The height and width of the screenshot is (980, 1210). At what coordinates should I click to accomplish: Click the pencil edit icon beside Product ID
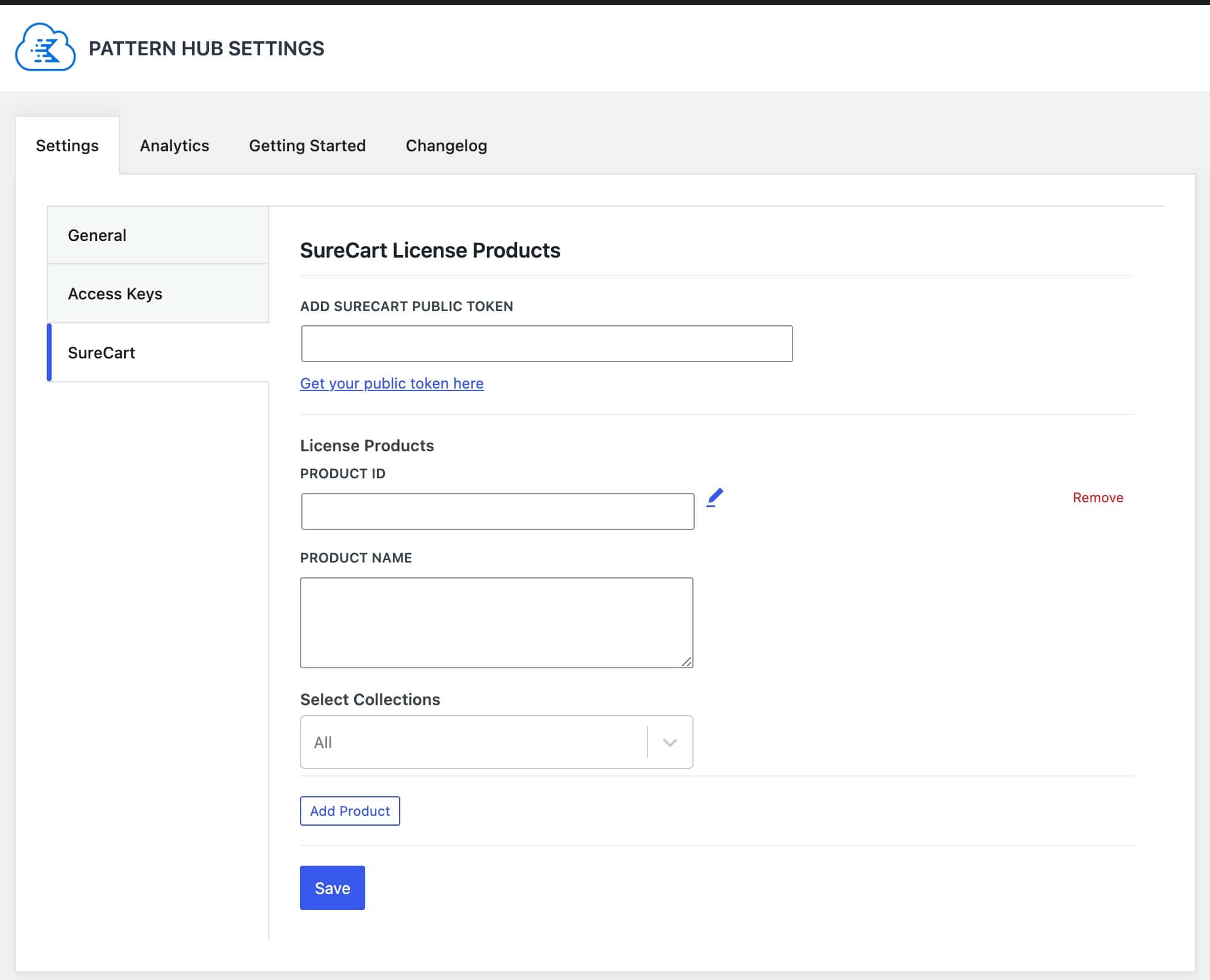pos(714,497)
